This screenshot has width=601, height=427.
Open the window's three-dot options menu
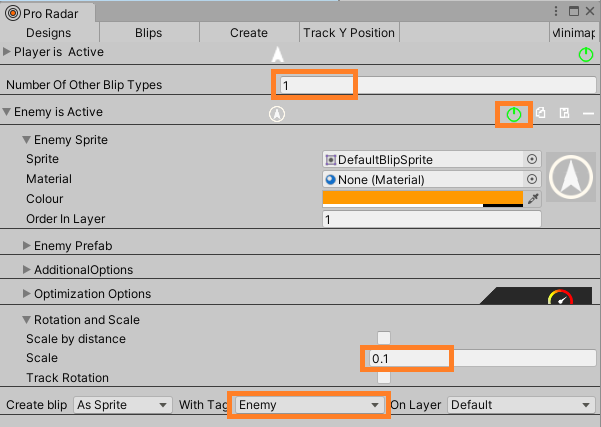[x=556, y=11]
